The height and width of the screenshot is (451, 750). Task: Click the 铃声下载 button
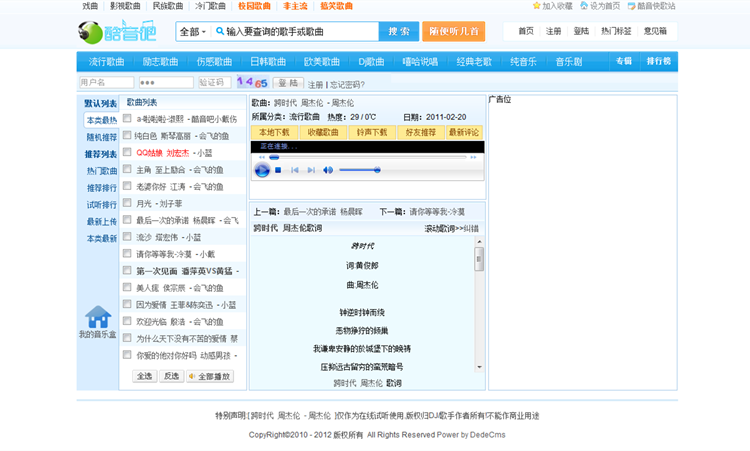pos(372,132)
